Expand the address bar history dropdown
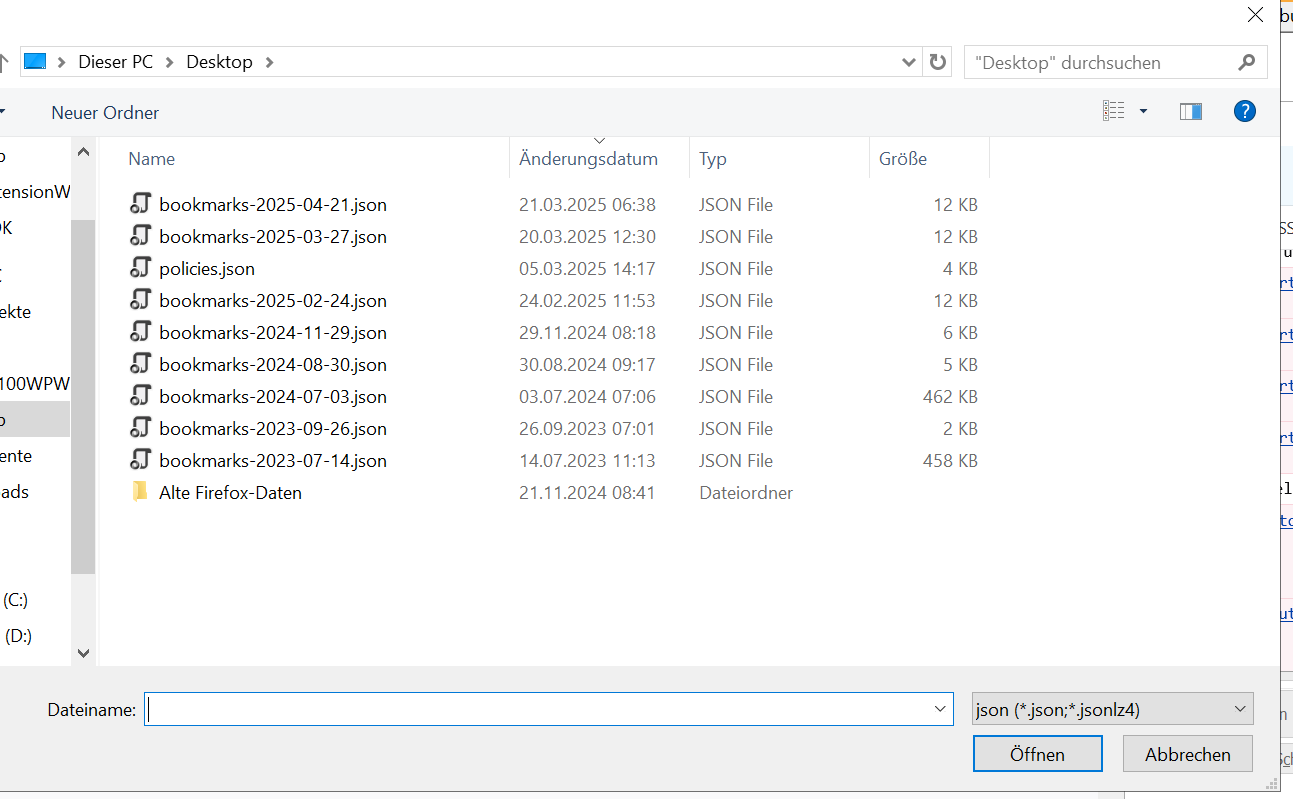This screenshot has height=799, width=1293. point(908,62)
